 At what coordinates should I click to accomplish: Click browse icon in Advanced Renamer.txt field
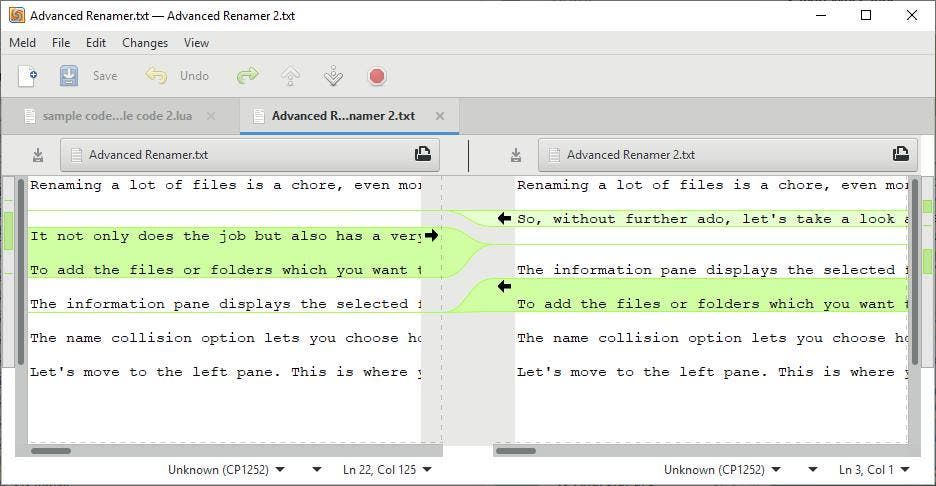423,154
